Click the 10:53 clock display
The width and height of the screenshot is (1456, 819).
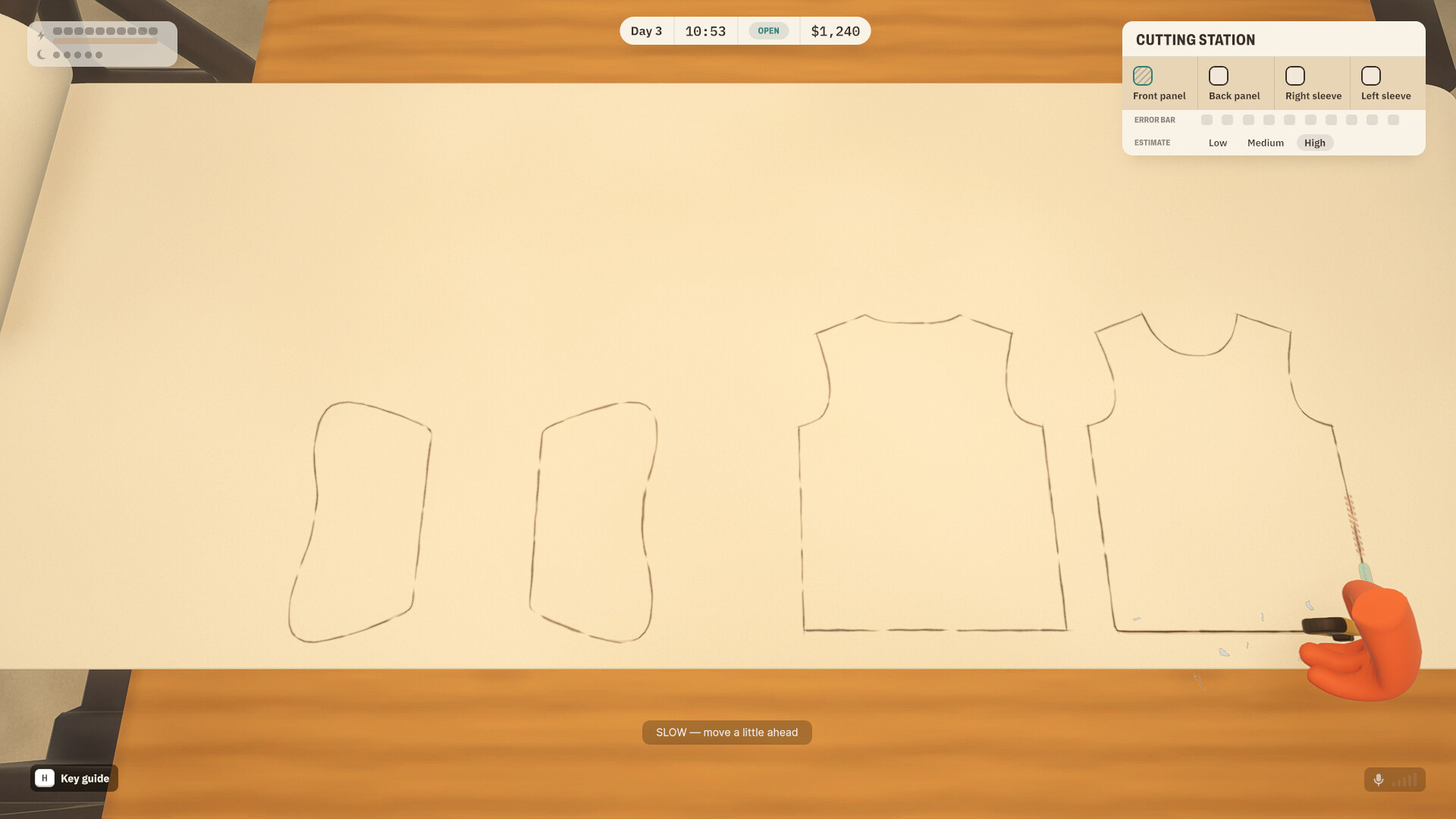click(x=705, y=31)
